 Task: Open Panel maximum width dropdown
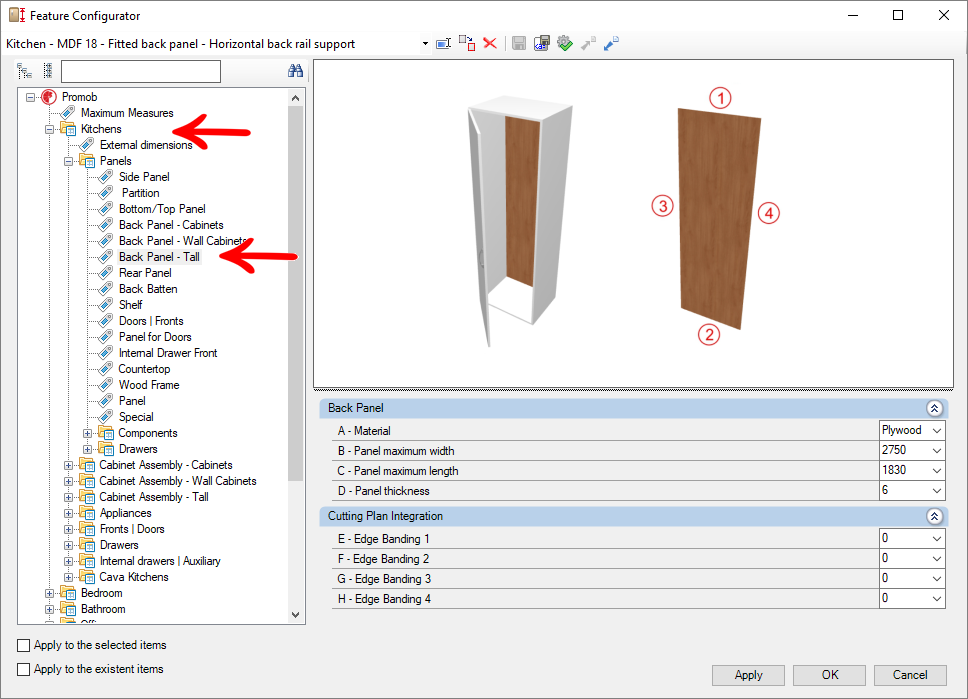click(937, 451)
